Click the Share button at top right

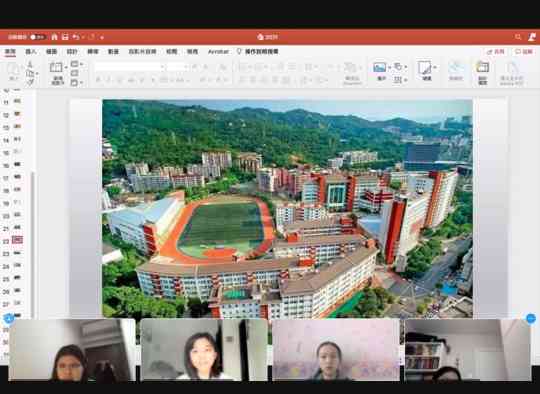496,52
